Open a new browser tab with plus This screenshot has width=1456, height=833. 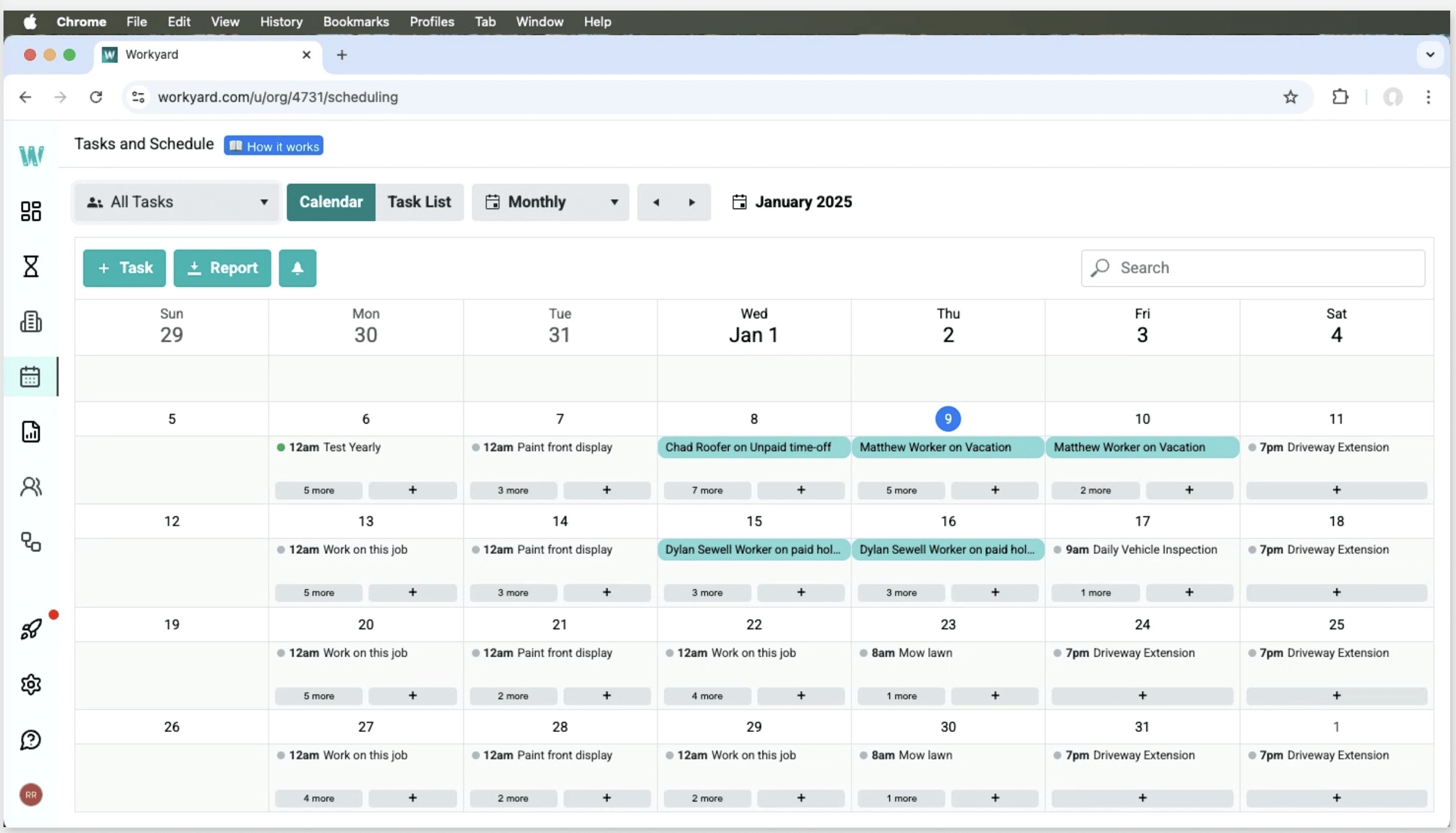pyautogui.click(x=342, y=55)
